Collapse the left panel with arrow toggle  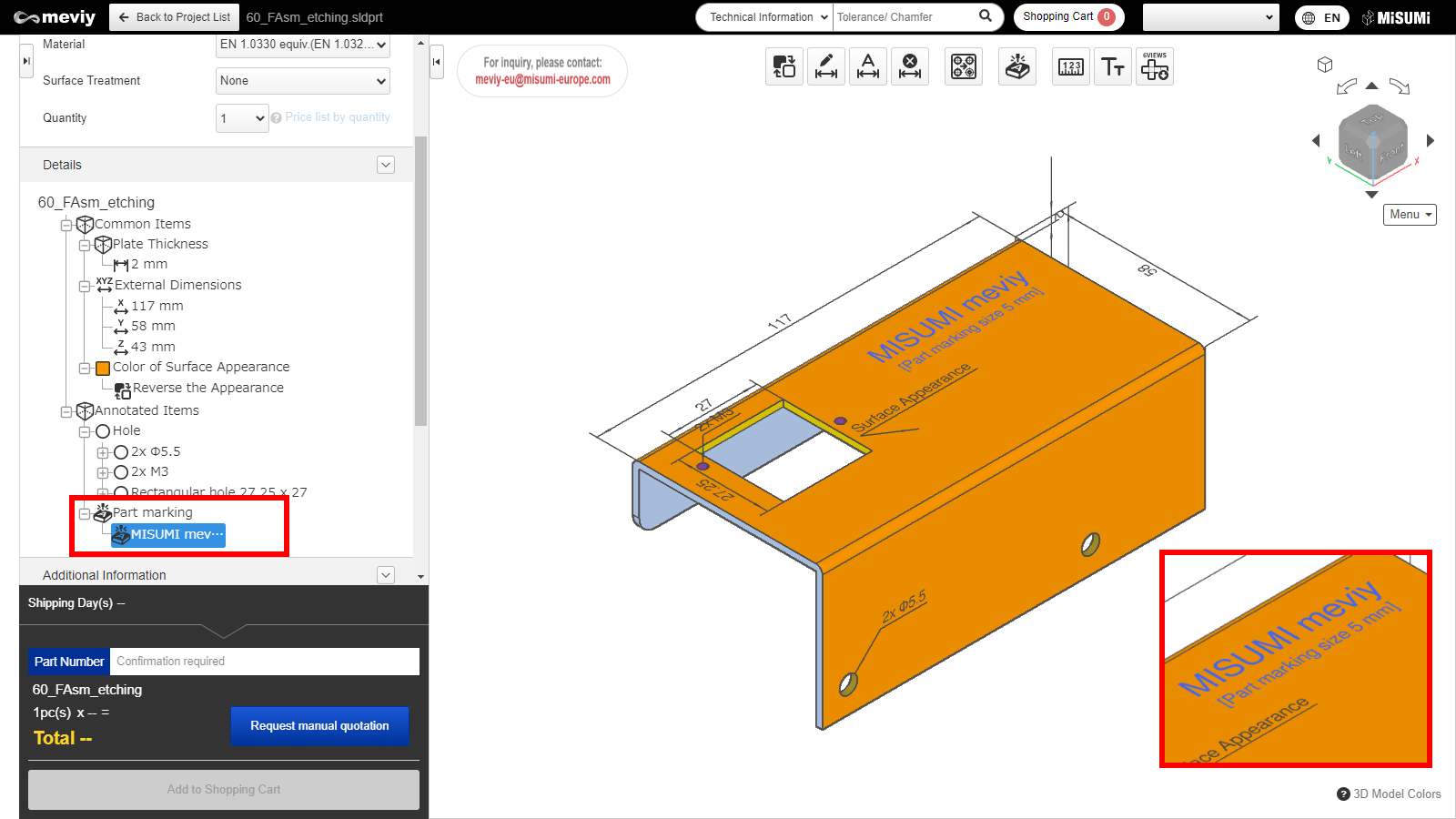(26, 61)
